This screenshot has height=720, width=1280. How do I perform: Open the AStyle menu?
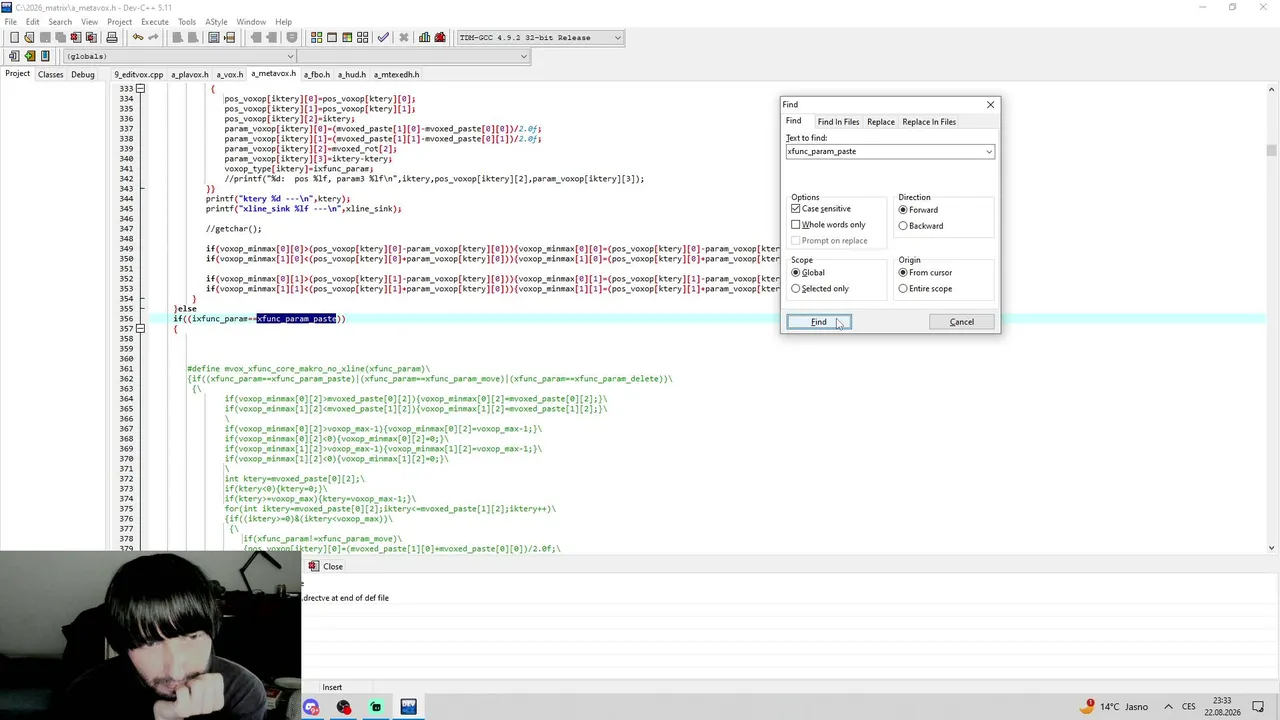(216, 21)
